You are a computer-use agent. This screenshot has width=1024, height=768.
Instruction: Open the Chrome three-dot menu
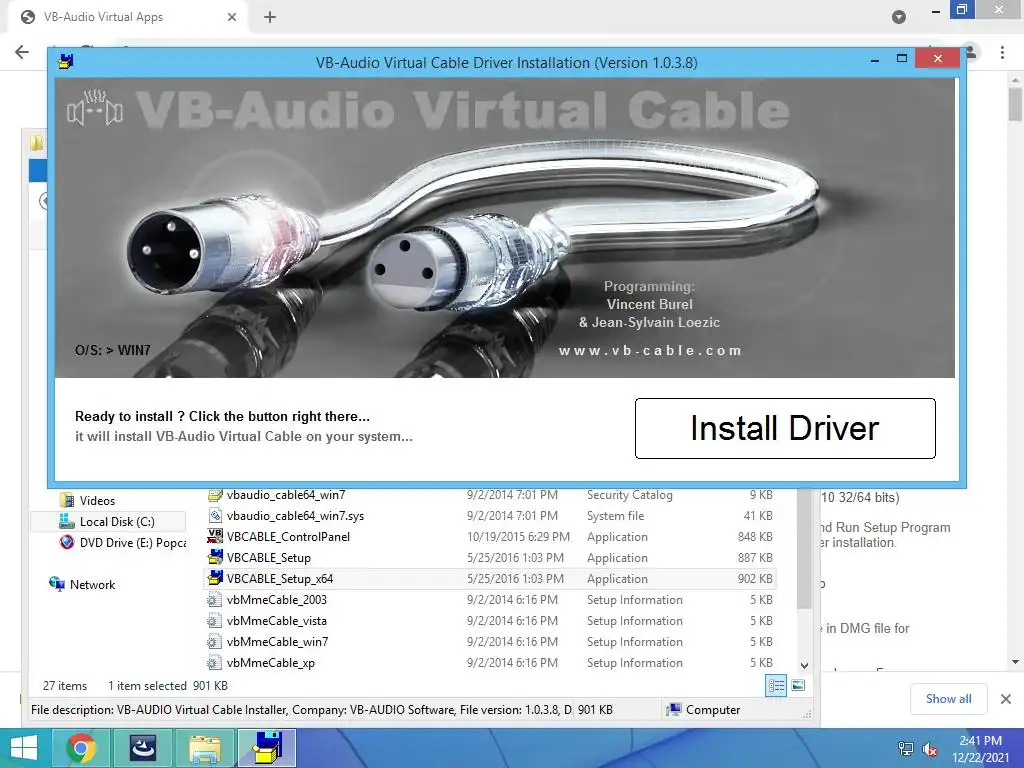(1002, 52)
